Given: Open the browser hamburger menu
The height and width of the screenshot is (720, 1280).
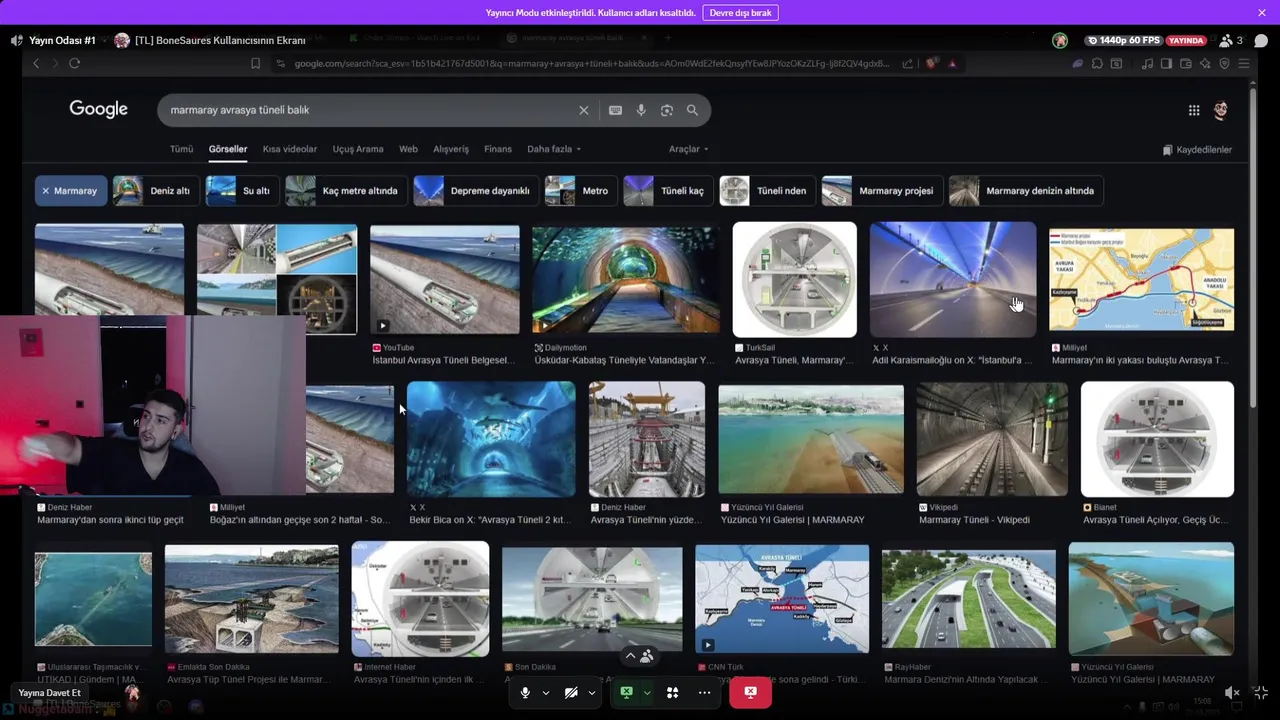Looking at the screenshot, I should click(1244, 63).
